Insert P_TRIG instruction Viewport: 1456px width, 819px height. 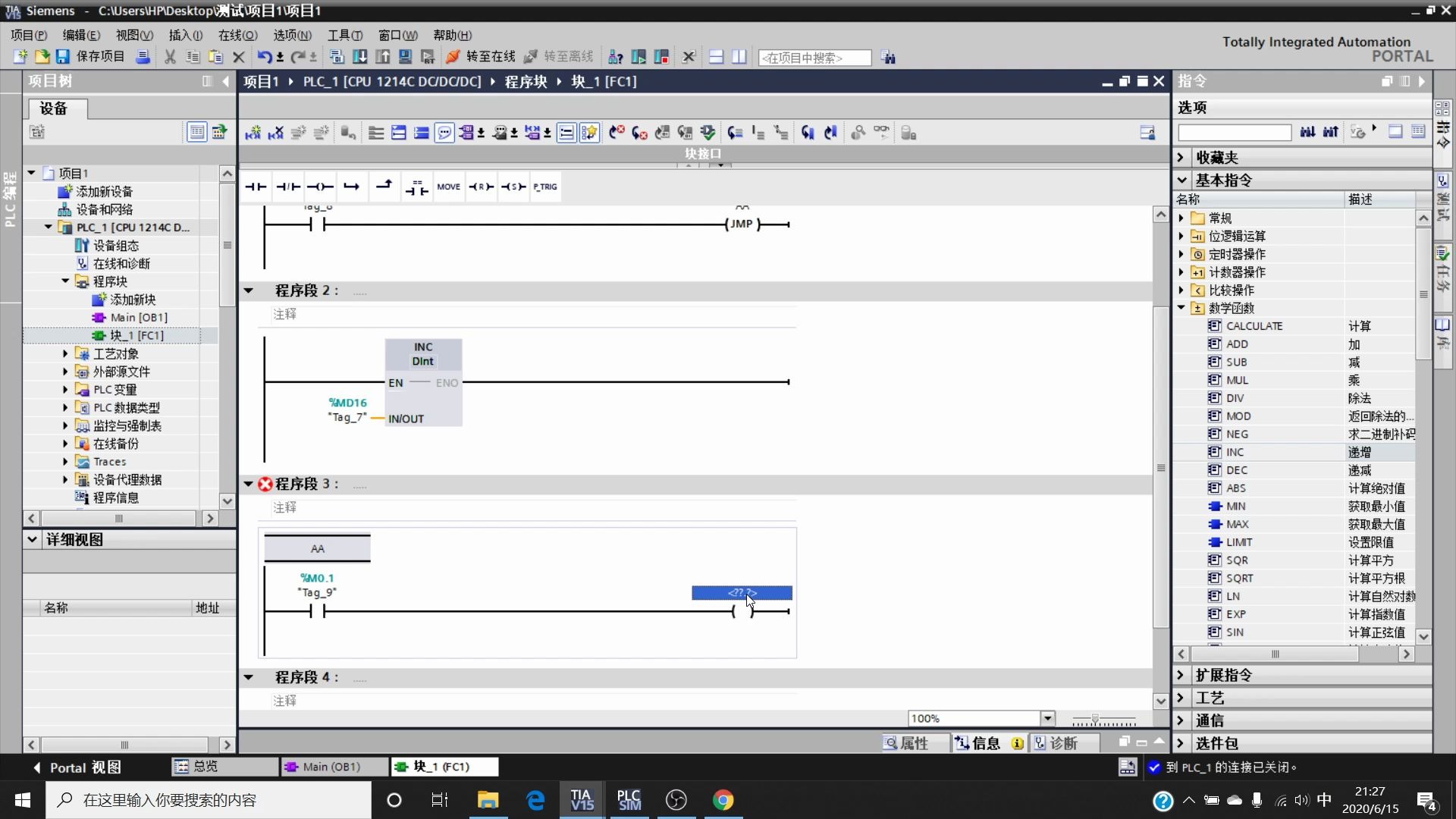pos(545,187)
